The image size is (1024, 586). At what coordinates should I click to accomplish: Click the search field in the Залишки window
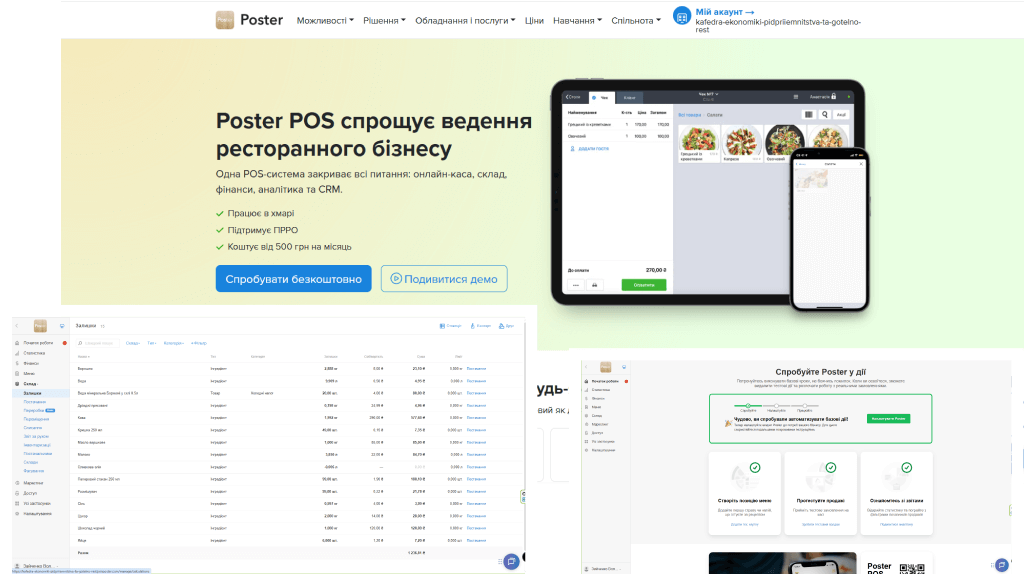[99, 343]
